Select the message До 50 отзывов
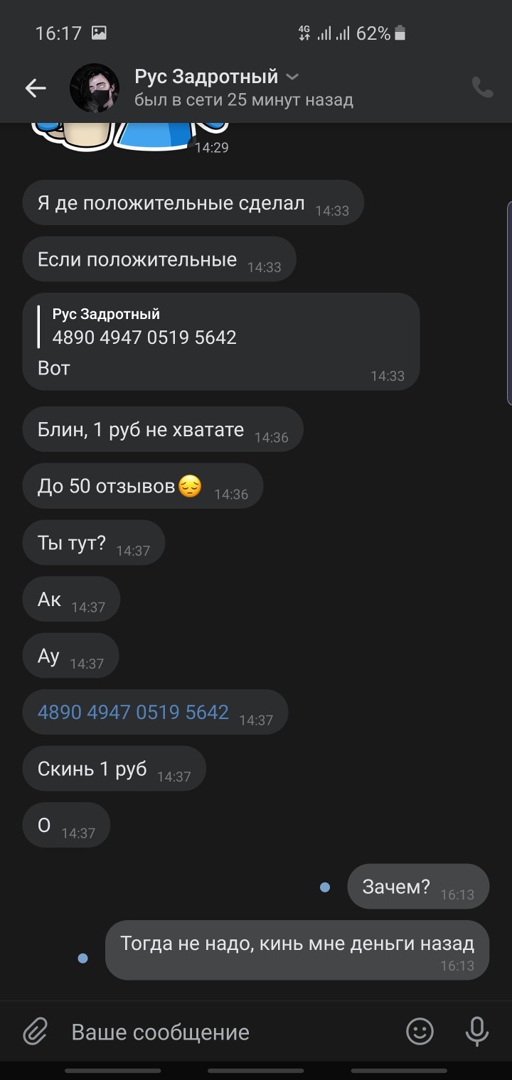Viewport: 512px width, 1080px height. (x=143, y=486)
